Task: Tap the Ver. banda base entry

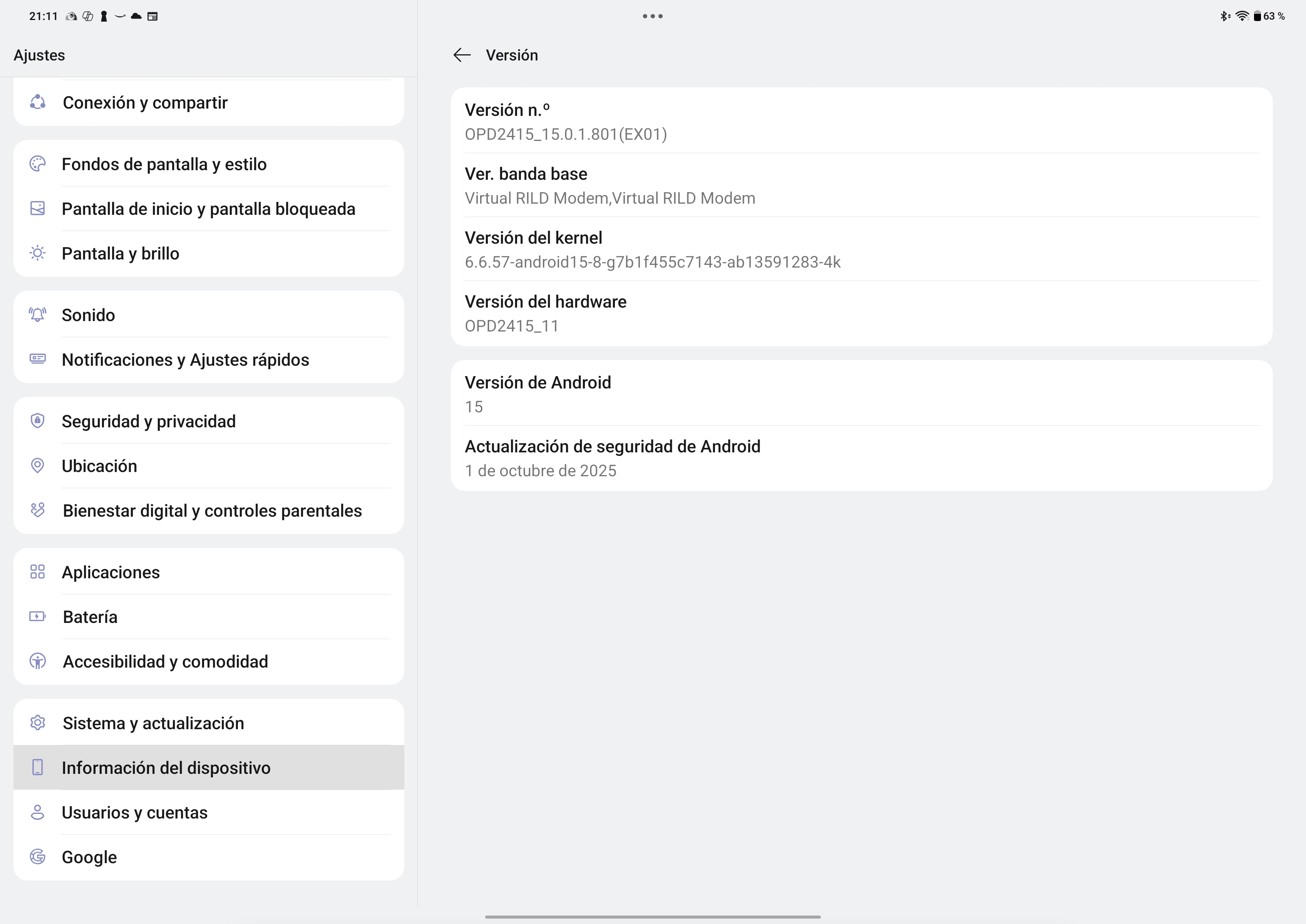Action: tap(862, 186)
